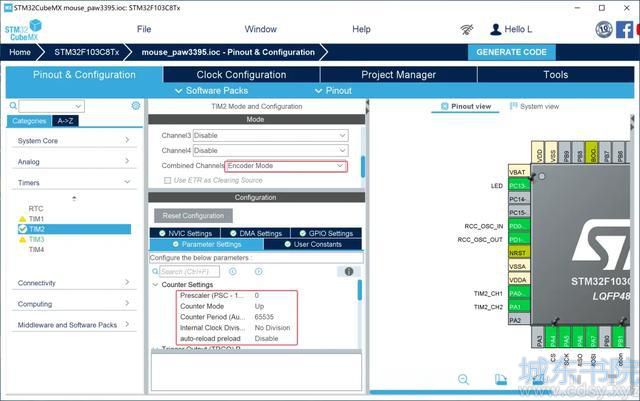The width and height of the screenshot is (640, 401).
Task: Expand the System Core category
Action: (73, 140)
